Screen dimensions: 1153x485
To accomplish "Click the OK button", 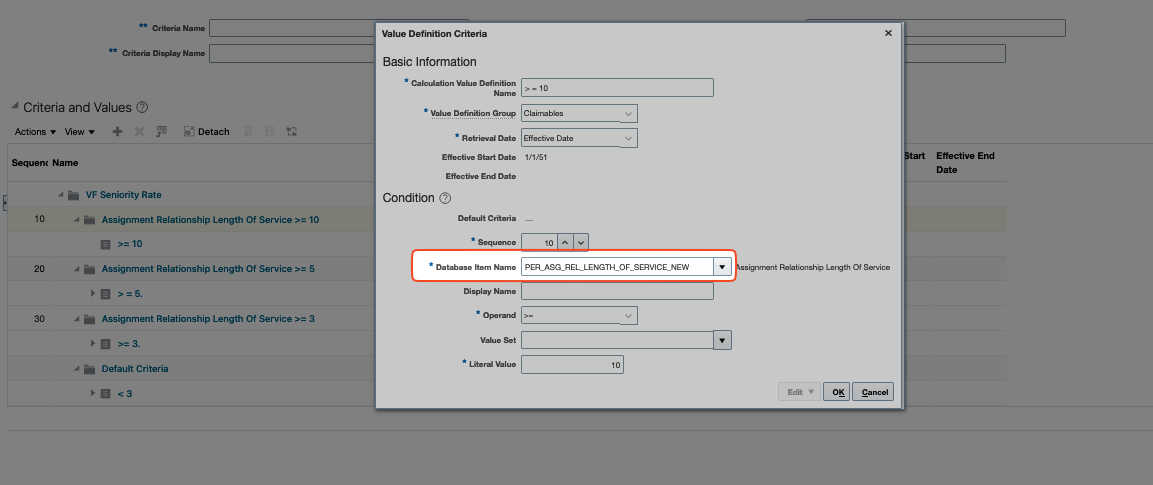I will click(x=837, y=392).
